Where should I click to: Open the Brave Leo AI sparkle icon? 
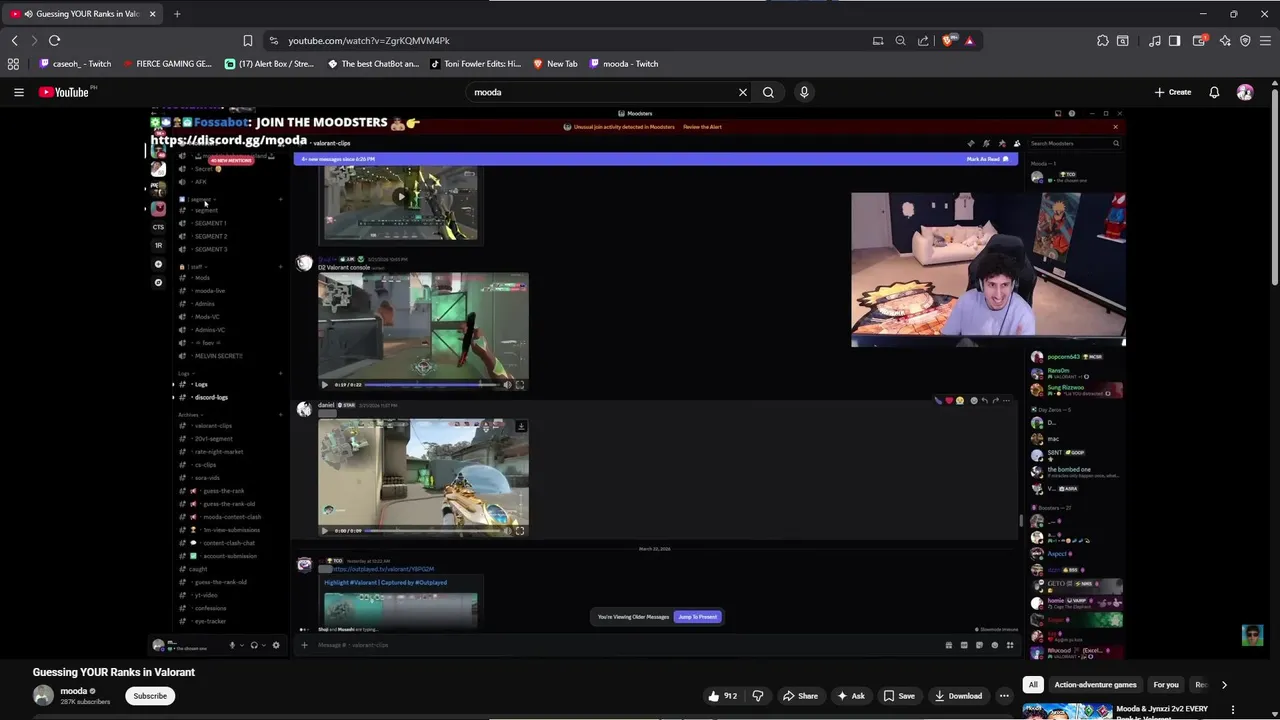click(x=1225, y=41)
